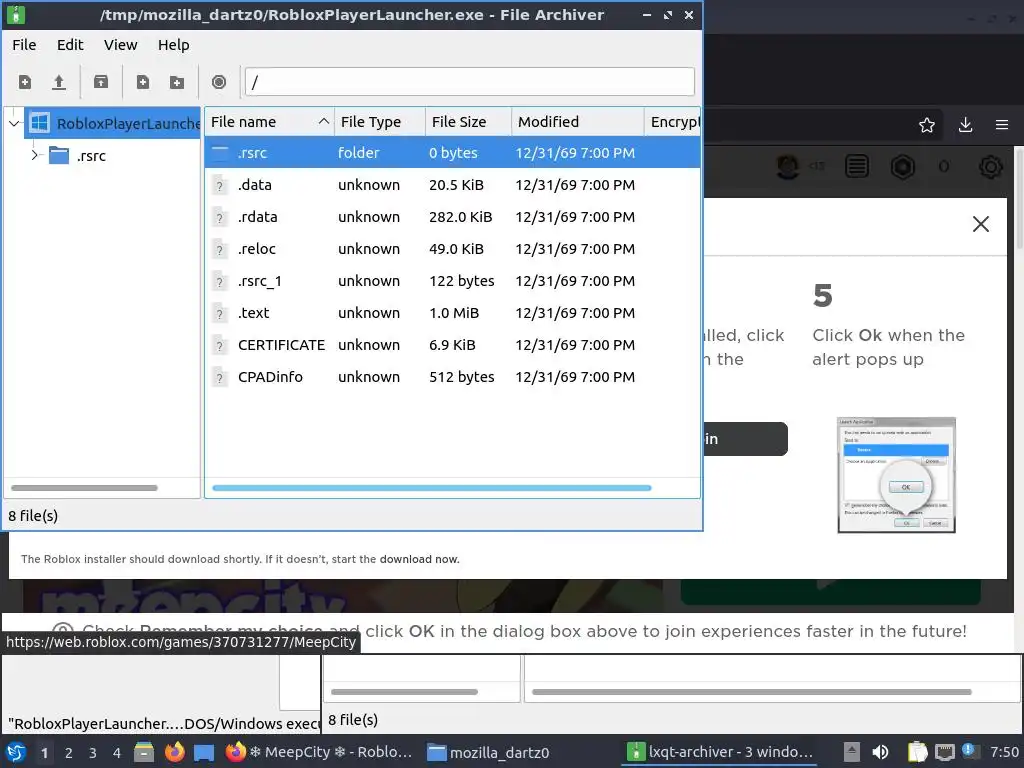Switch to the mozilla_dartz0 taskbar window

pos(488,752)
